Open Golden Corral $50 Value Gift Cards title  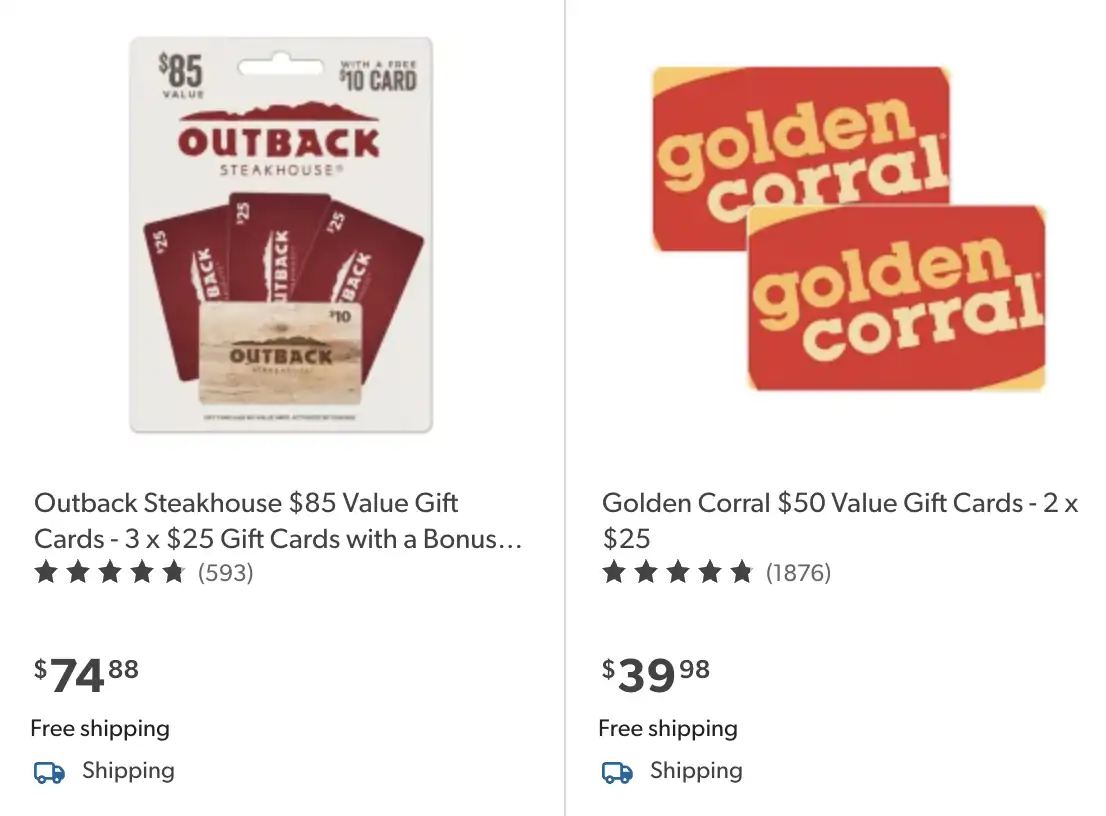(840, 520)
